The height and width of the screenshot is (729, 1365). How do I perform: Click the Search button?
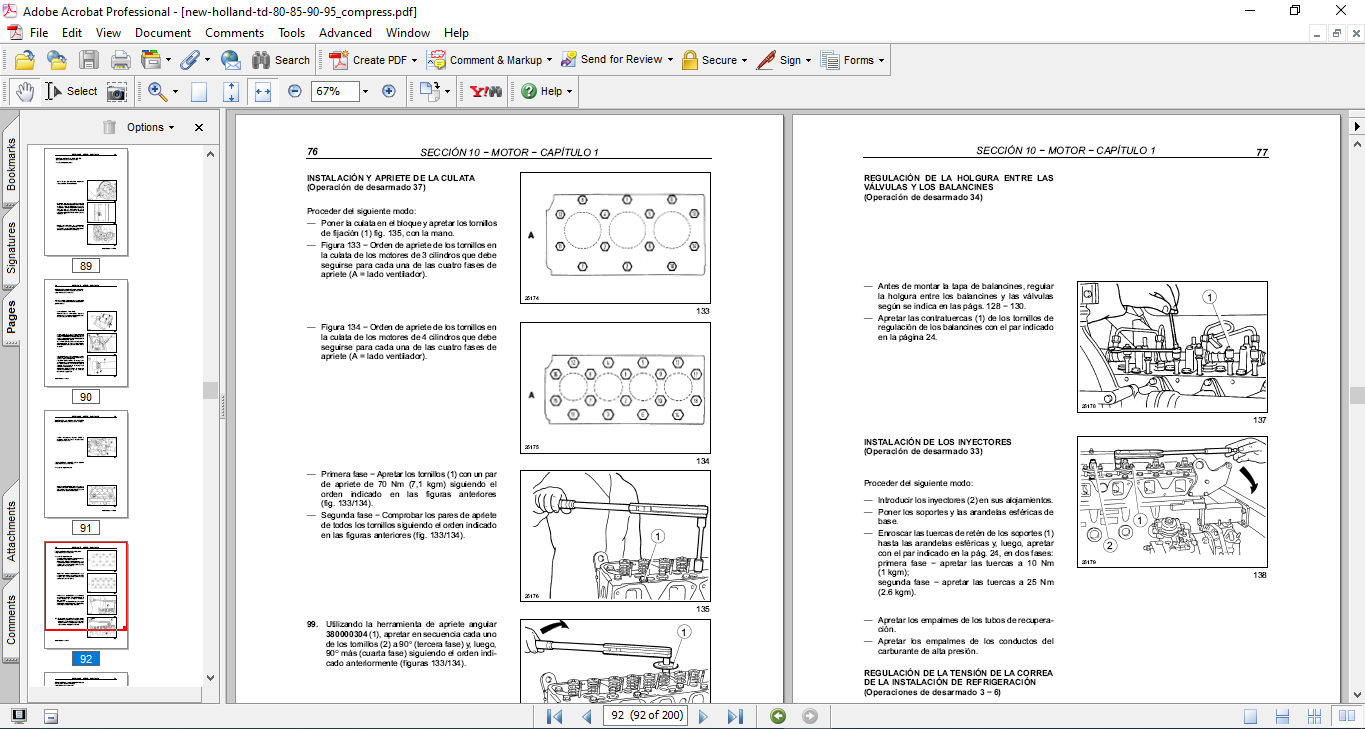pos(281,60)
